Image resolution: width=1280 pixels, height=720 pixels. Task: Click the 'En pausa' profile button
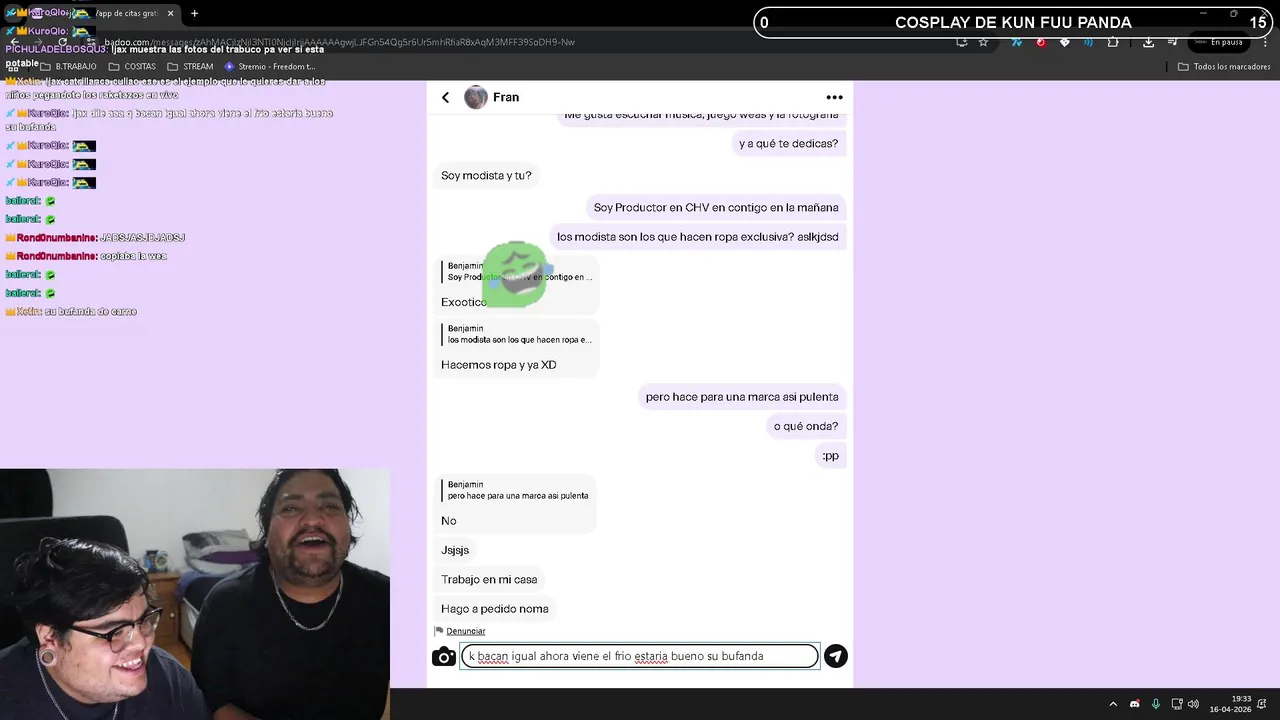pyautogui.click(x=1219, y=42)
